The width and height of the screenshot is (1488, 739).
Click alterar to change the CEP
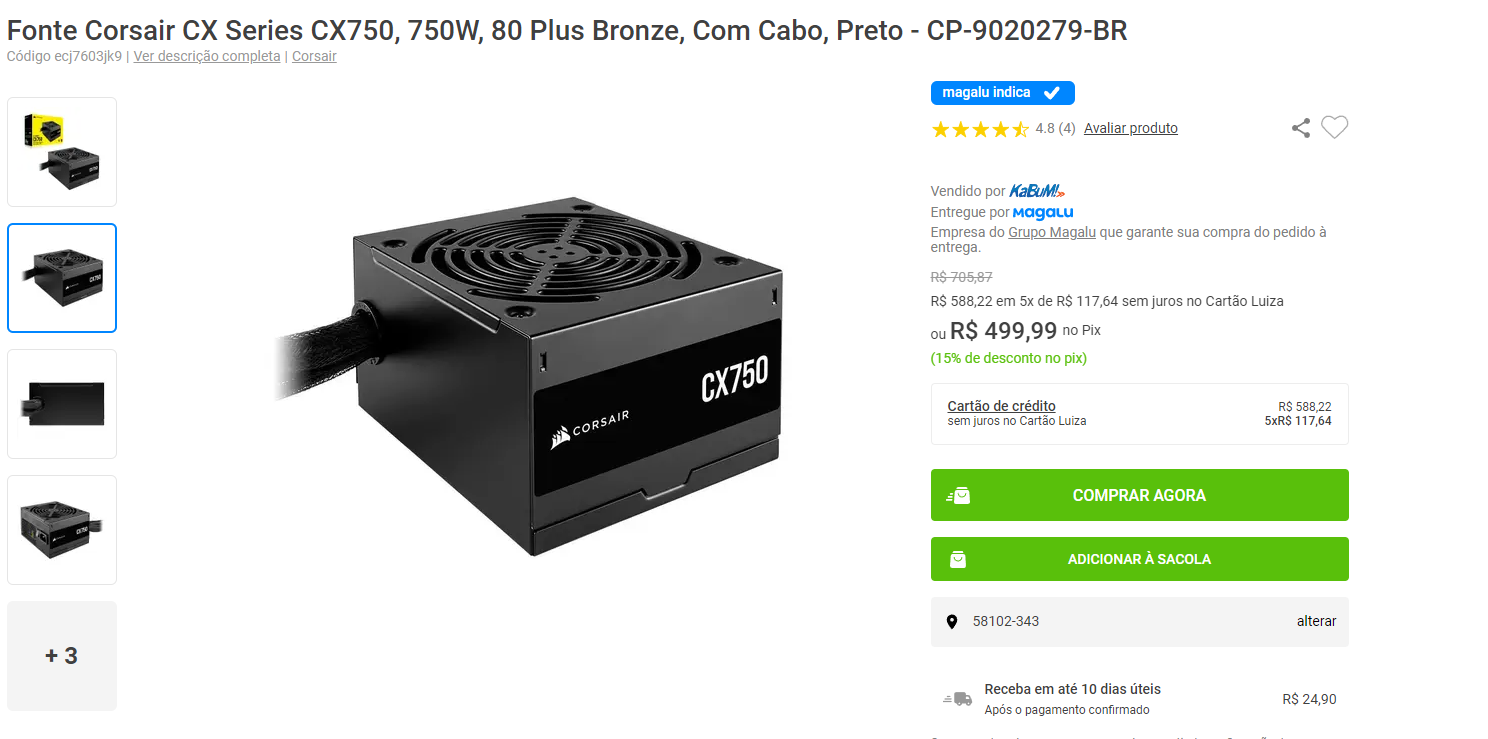(x=1316, y=621)
